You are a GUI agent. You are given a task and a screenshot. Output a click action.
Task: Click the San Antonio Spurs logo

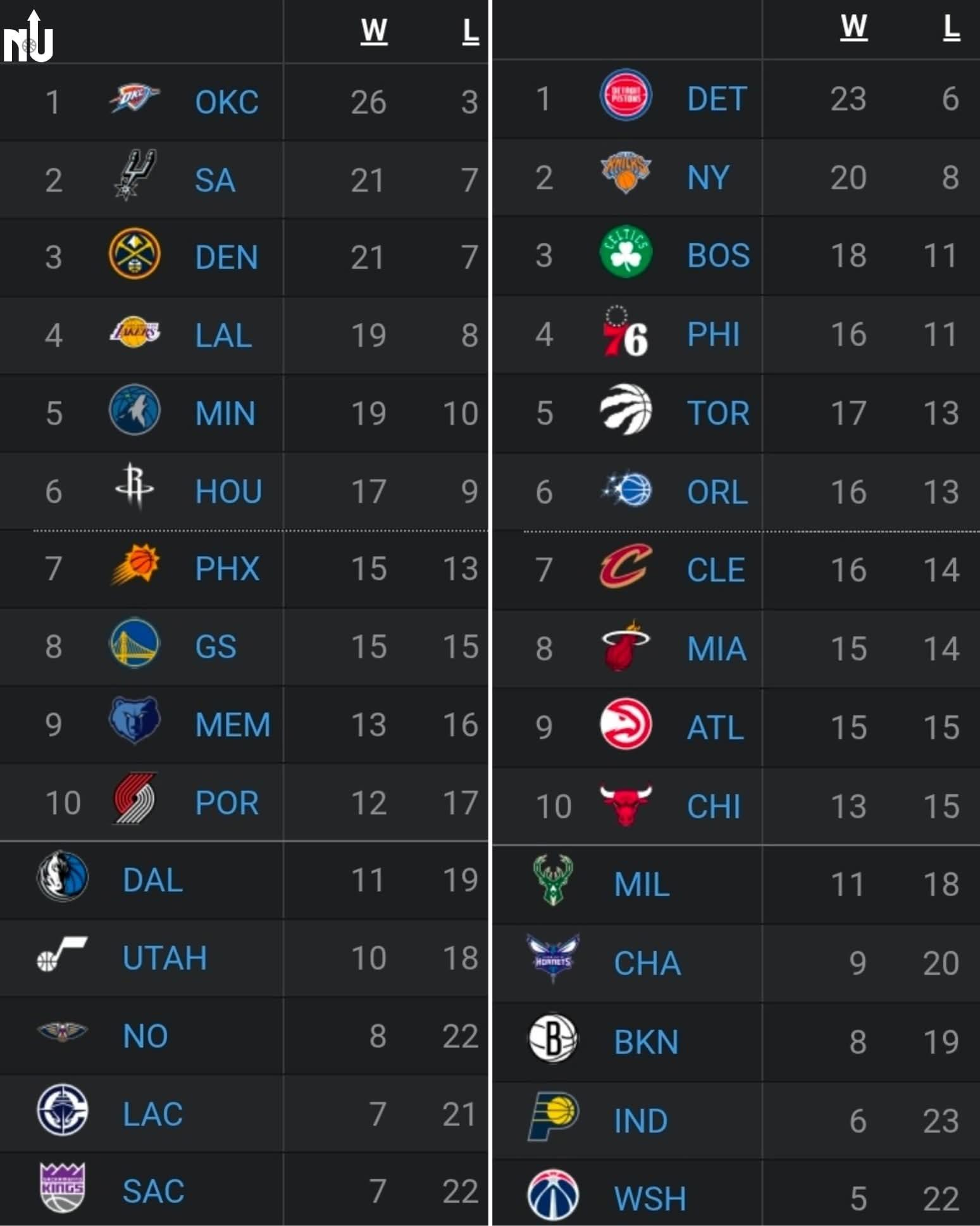(134, 175)
